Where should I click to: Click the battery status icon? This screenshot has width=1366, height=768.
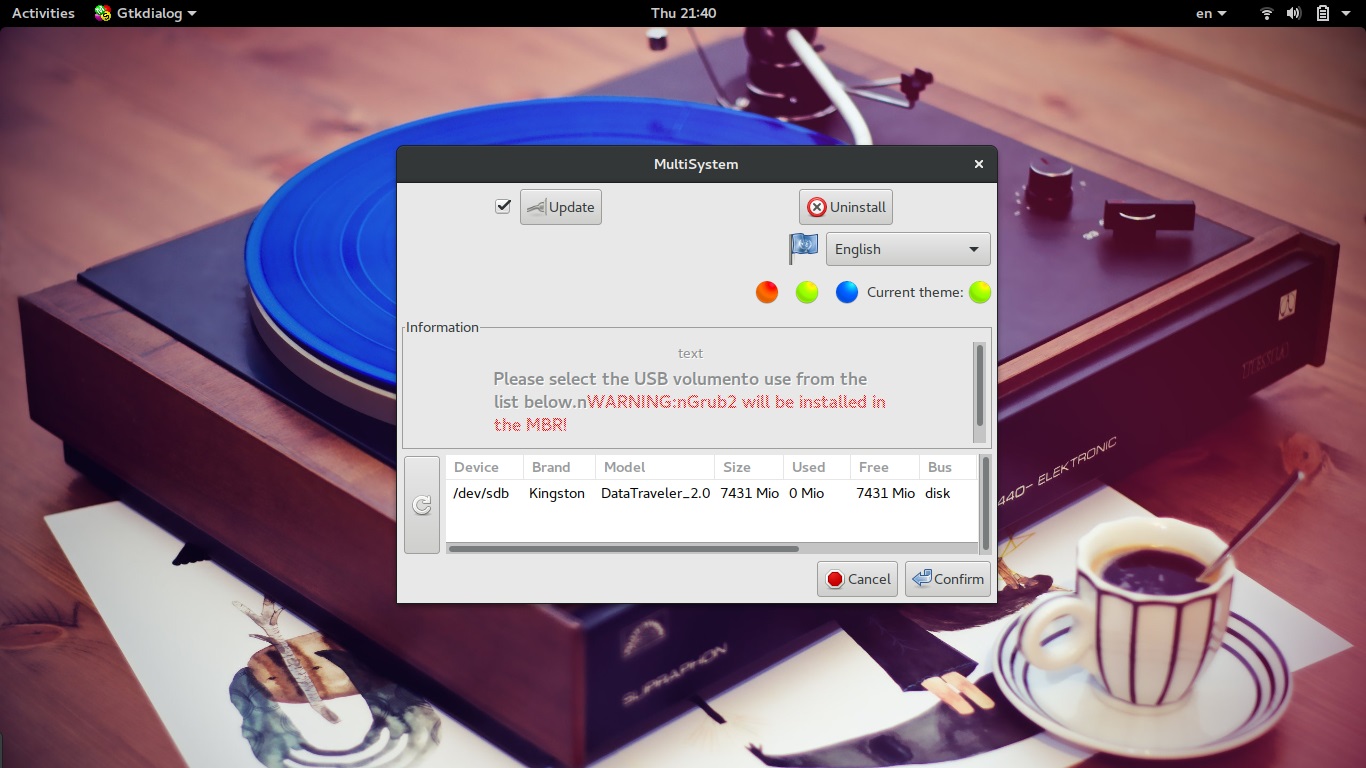[x=1323, y=13]
